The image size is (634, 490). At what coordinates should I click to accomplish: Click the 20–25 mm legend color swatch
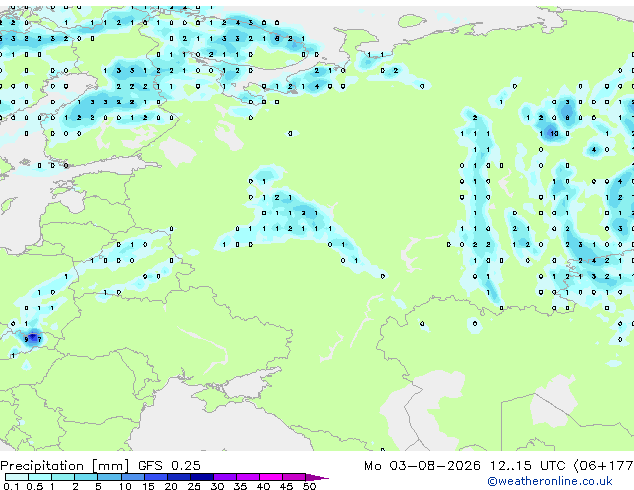point(178,477)
